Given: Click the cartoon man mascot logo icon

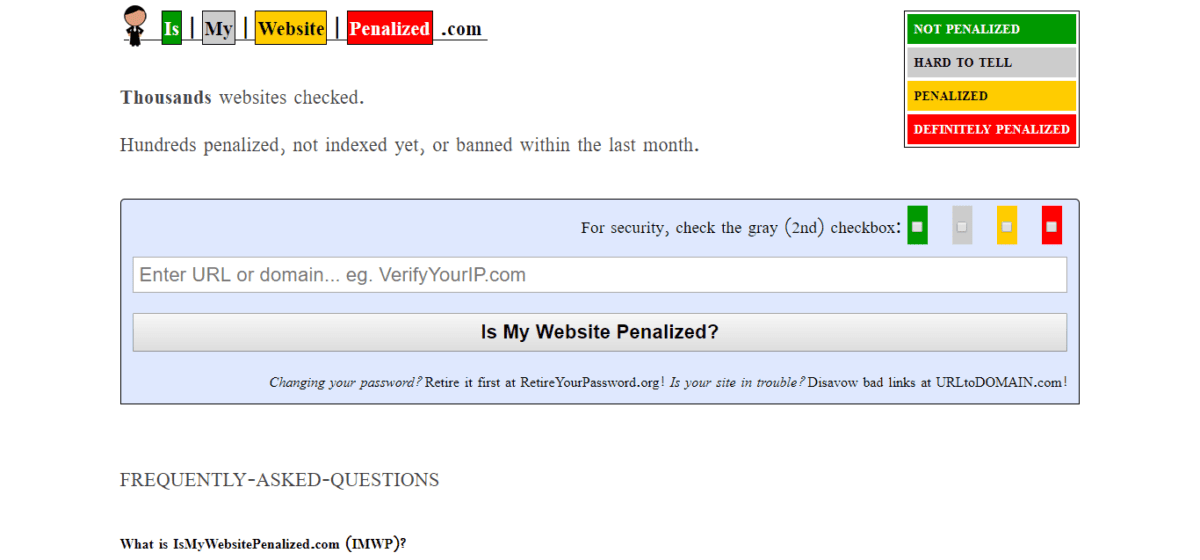Looking at the screenshot, I should (134, 26).
